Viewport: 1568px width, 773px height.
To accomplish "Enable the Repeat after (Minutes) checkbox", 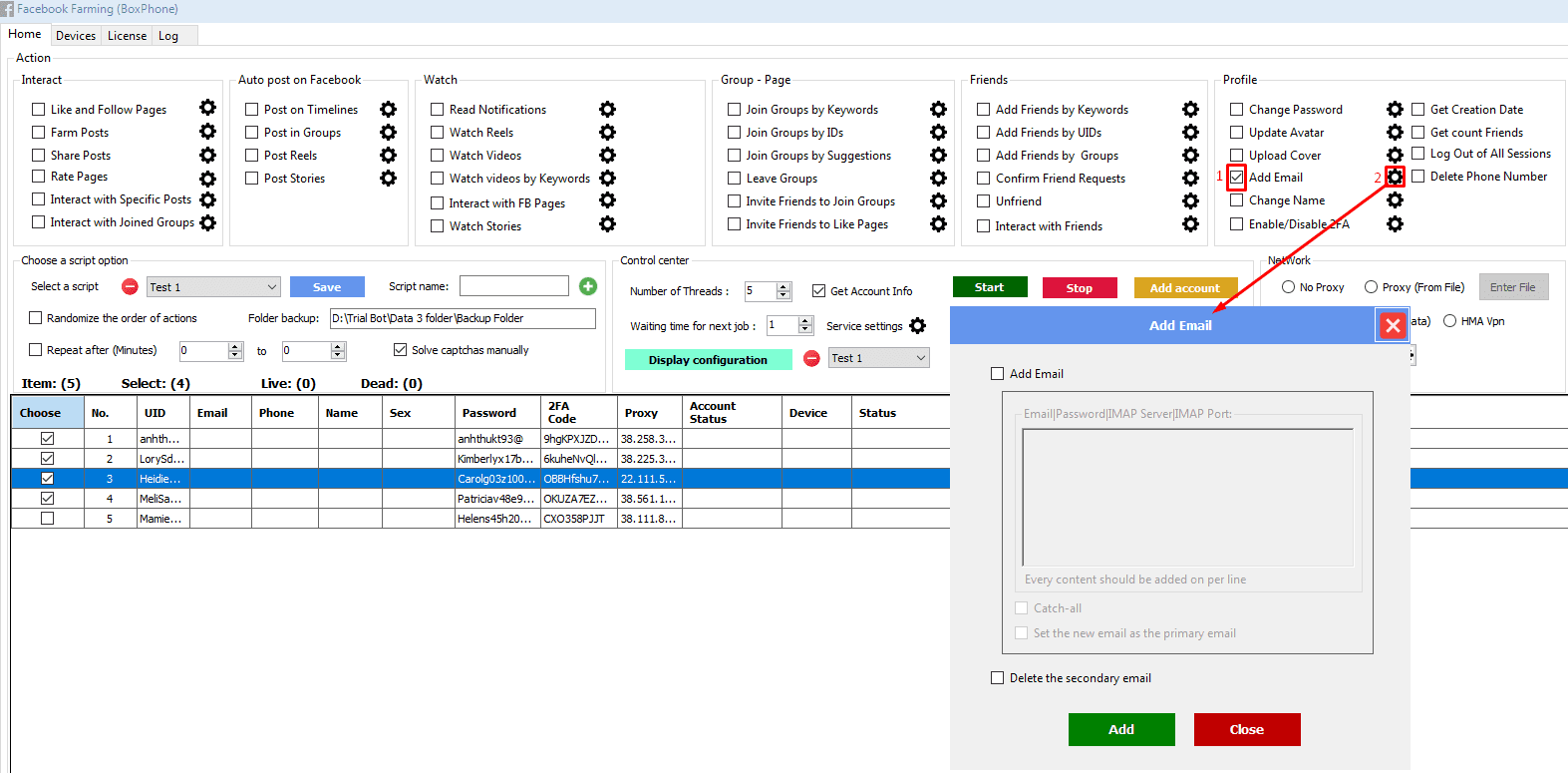I will click(35, 350).
